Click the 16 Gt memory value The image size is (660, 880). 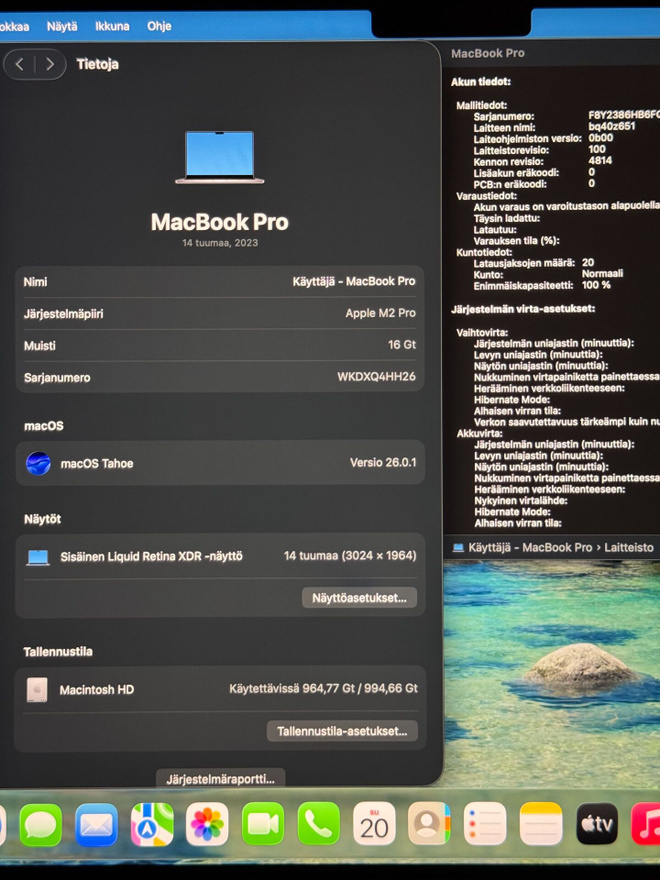point(402,345)
